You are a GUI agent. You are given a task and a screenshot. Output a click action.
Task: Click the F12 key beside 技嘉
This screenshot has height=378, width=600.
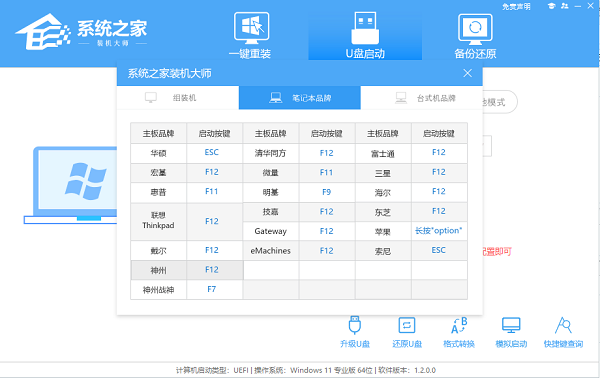click(327, 212)
